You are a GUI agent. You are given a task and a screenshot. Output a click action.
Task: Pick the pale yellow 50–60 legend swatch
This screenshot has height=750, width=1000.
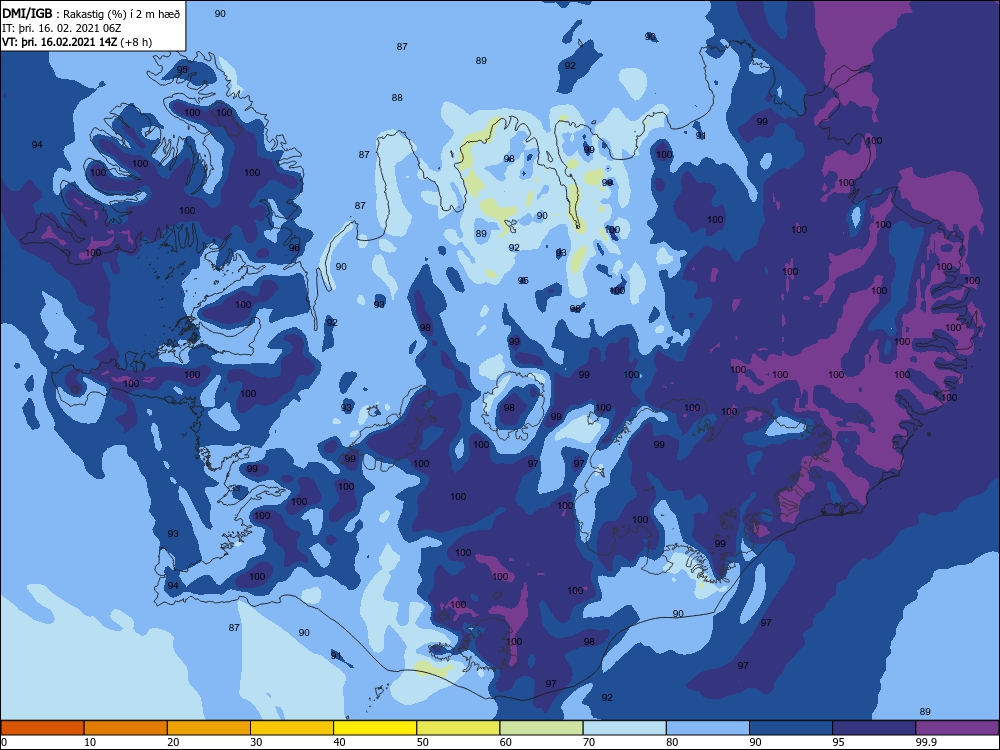coord(458,728)
